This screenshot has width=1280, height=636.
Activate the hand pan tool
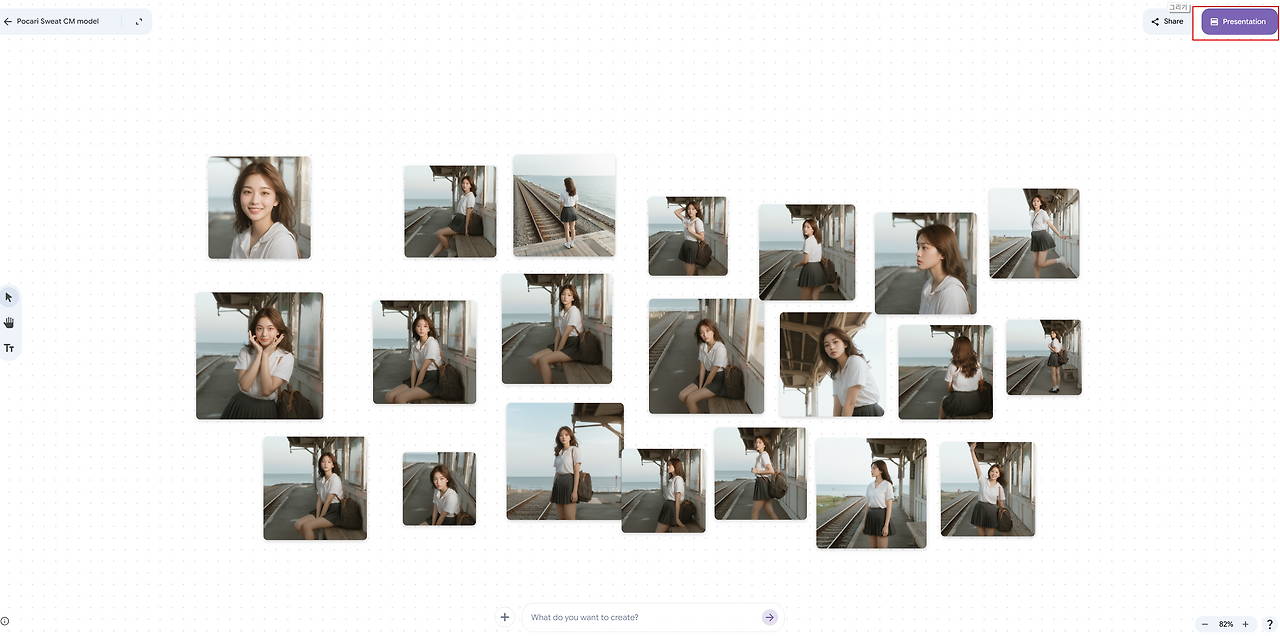pyautogui.click(x=9, y=322)
